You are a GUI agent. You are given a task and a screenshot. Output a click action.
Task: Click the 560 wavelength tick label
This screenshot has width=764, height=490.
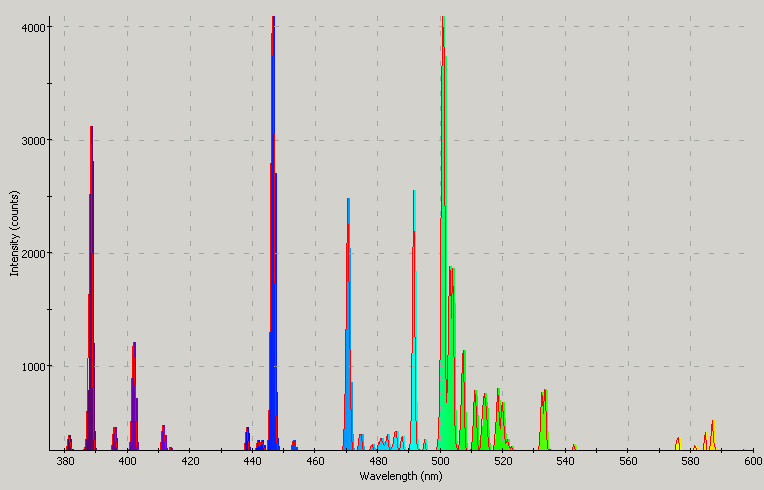[x=628, y=461]
